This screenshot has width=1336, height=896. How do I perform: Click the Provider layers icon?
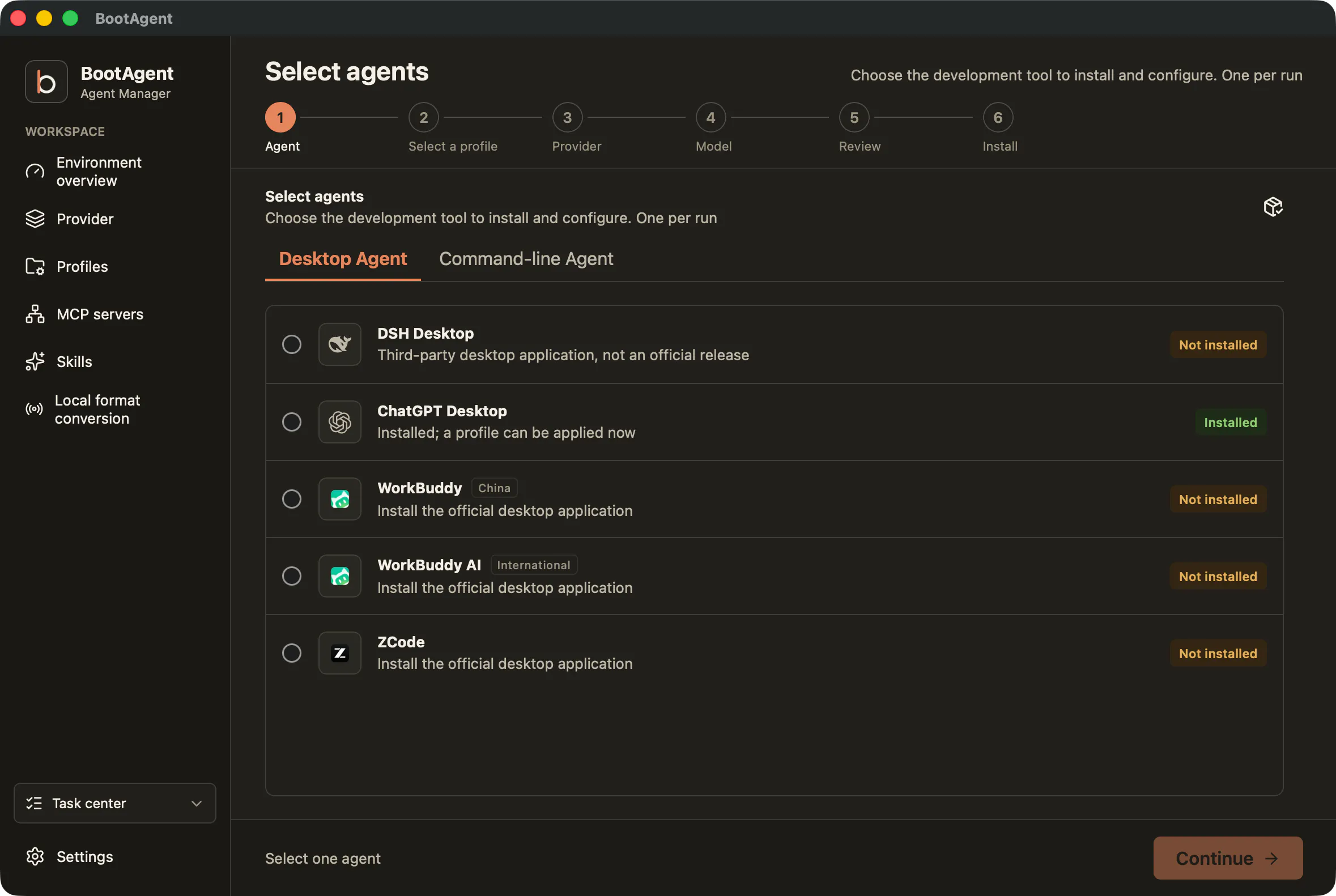35,219
